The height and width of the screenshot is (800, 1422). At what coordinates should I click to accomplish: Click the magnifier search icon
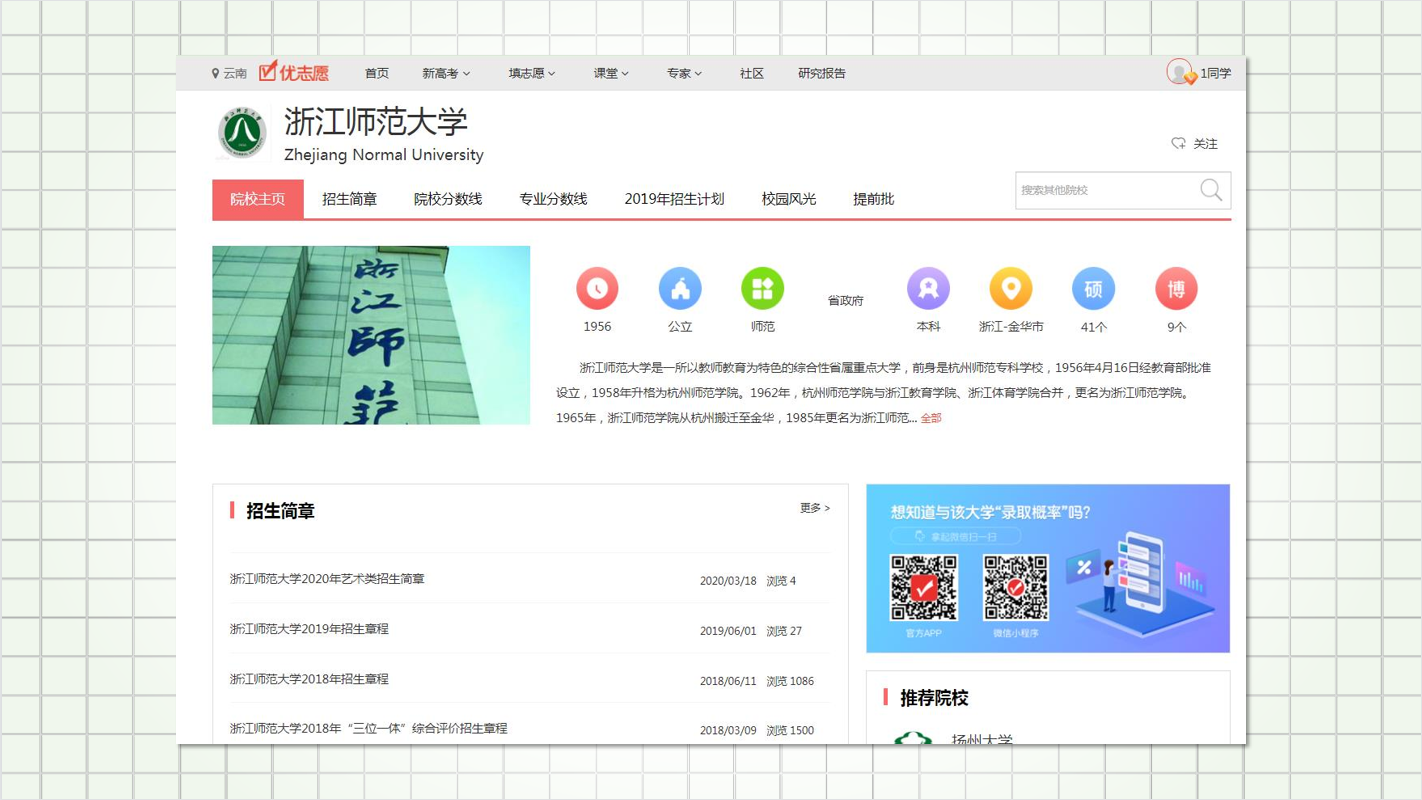click(1211, 190)
